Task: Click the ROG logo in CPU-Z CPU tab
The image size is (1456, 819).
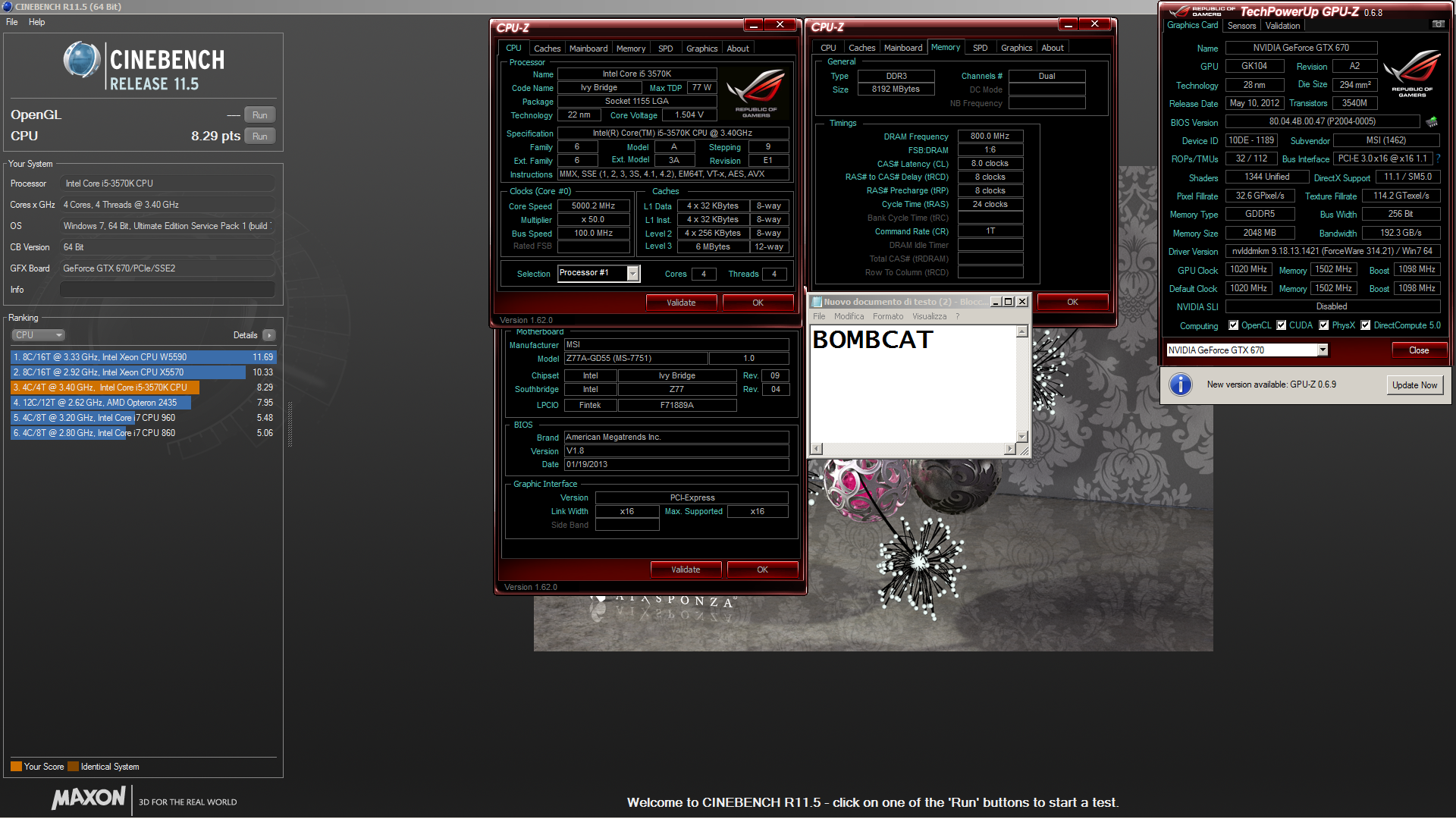Action: (x=755, y=93)
